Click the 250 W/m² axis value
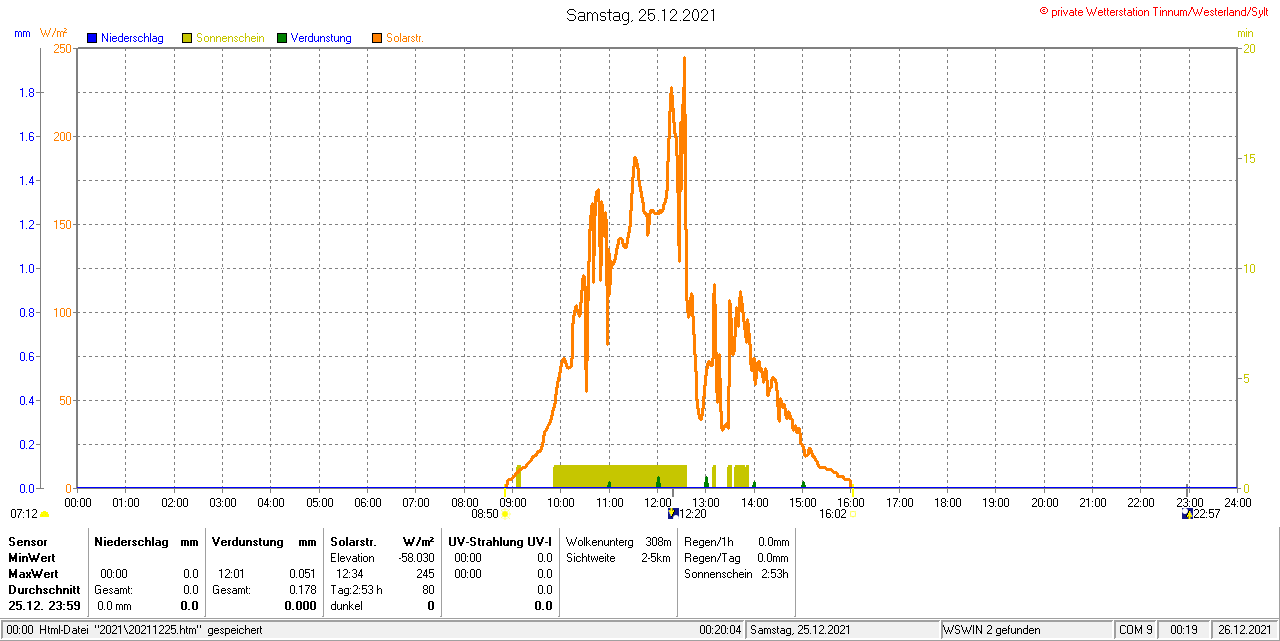The image size is (1280, 641). pyautogui.click(x=63, y=49)
